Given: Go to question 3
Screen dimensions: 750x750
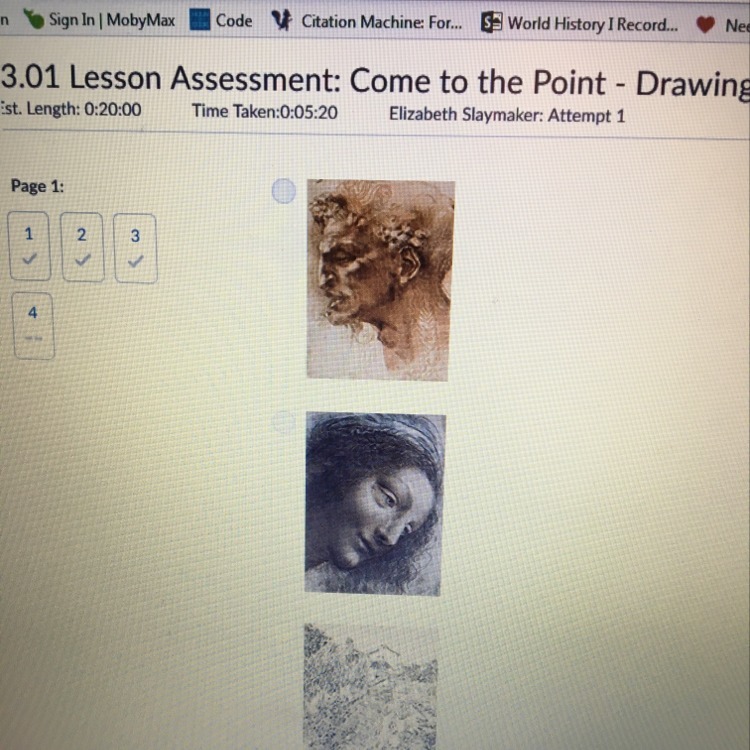Looking at the screenshot, I should 135,248.
